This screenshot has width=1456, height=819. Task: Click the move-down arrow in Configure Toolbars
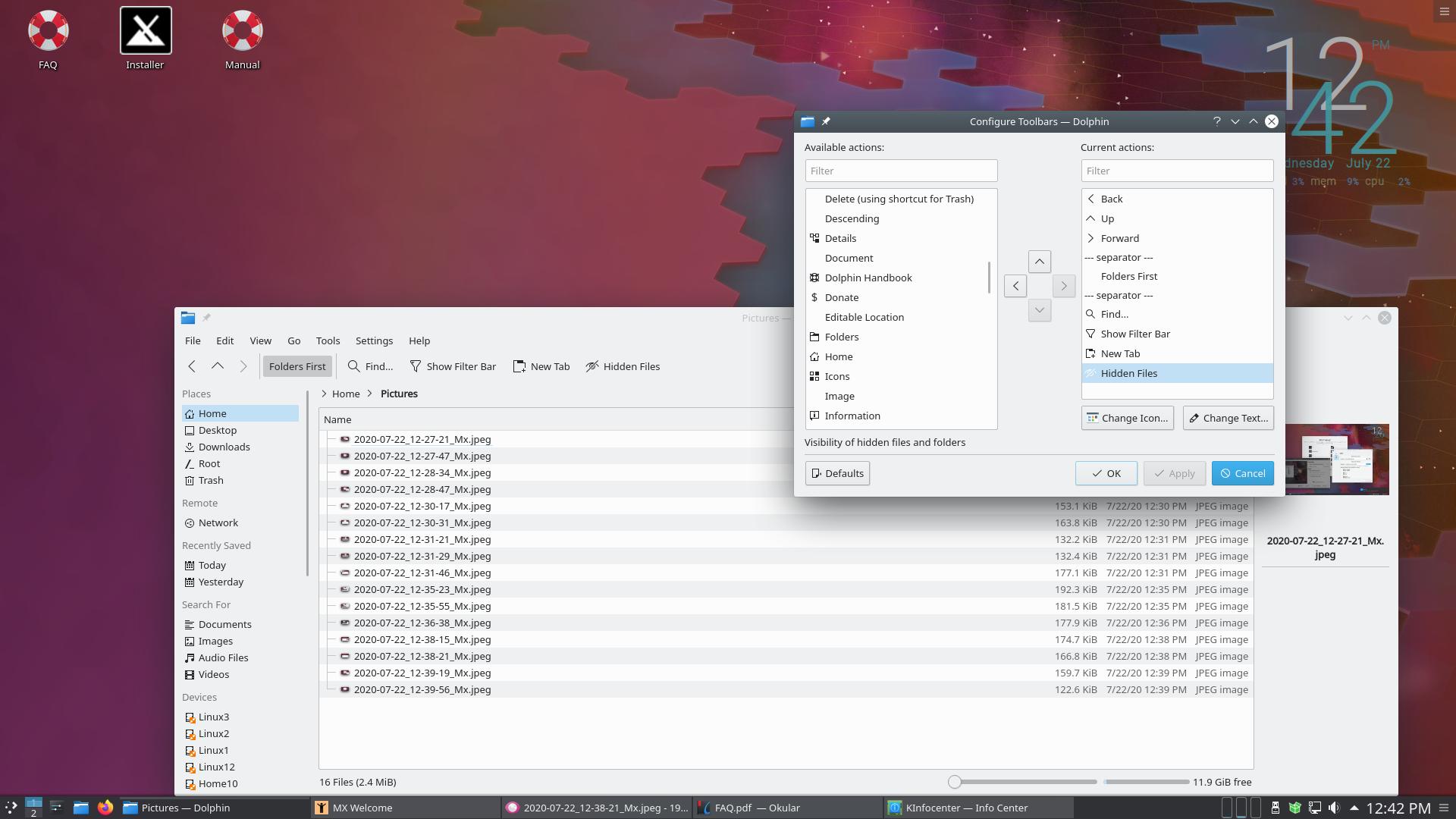[x=1039, y=310]
